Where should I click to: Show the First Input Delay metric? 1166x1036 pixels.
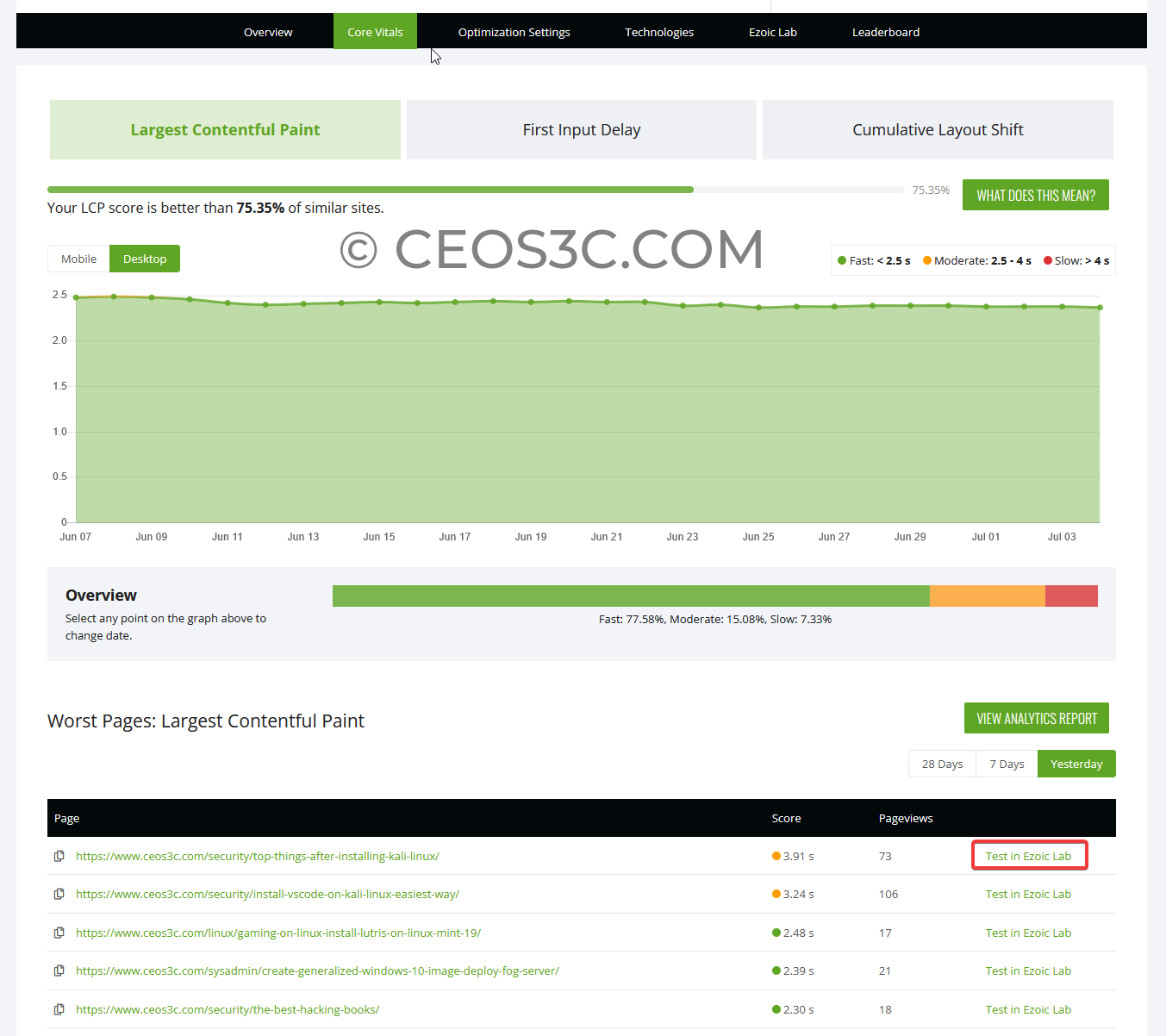point(582,129)
